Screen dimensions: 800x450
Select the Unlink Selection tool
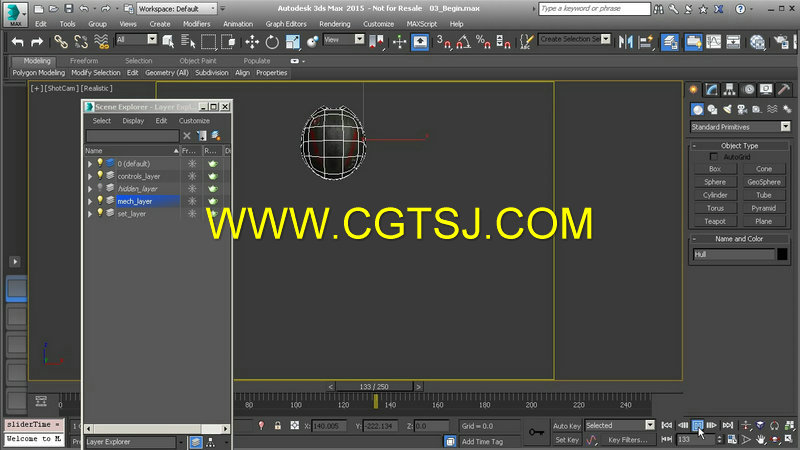81,42
